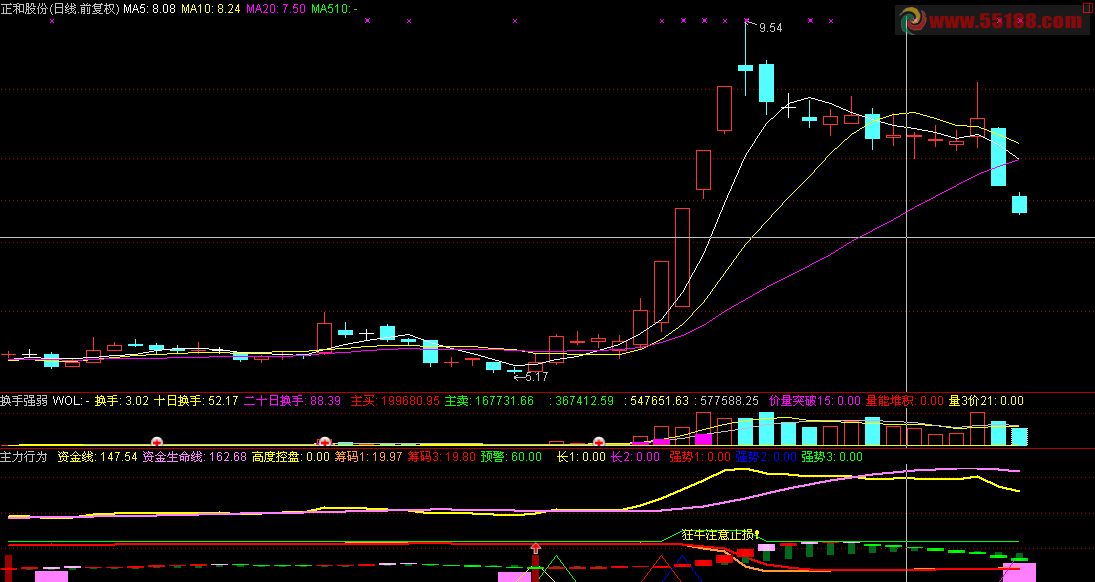1095x582 pixels.
Task: Select the last cyan candlestick on the chart
Action: [x=1020, y=203]
